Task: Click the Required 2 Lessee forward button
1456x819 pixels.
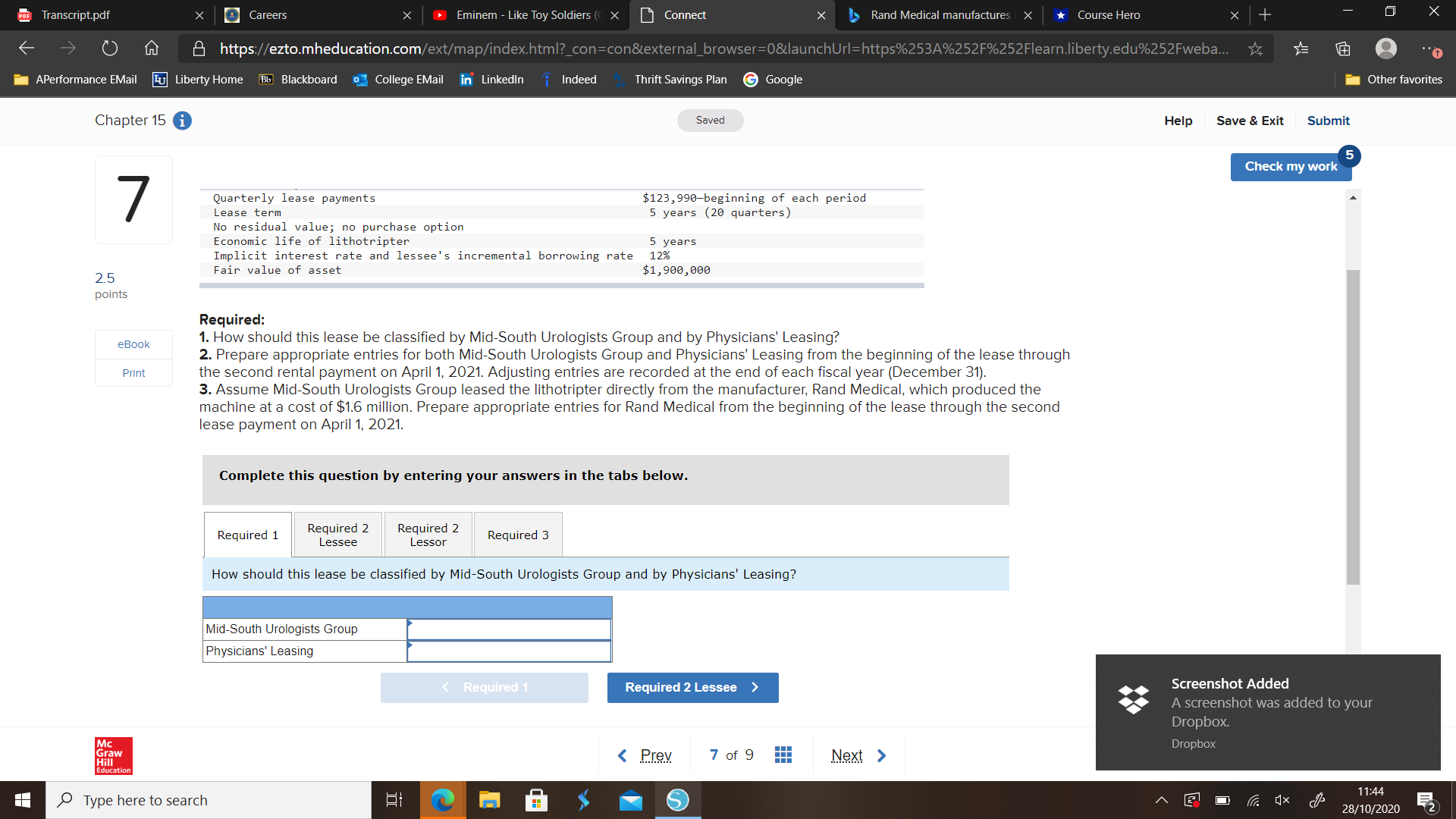Action: click(692, 687)
